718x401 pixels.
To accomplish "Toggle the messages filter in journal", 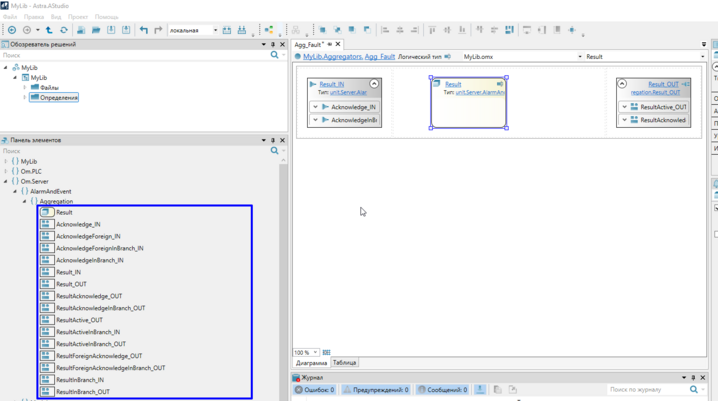I will [x=441, y=389].
